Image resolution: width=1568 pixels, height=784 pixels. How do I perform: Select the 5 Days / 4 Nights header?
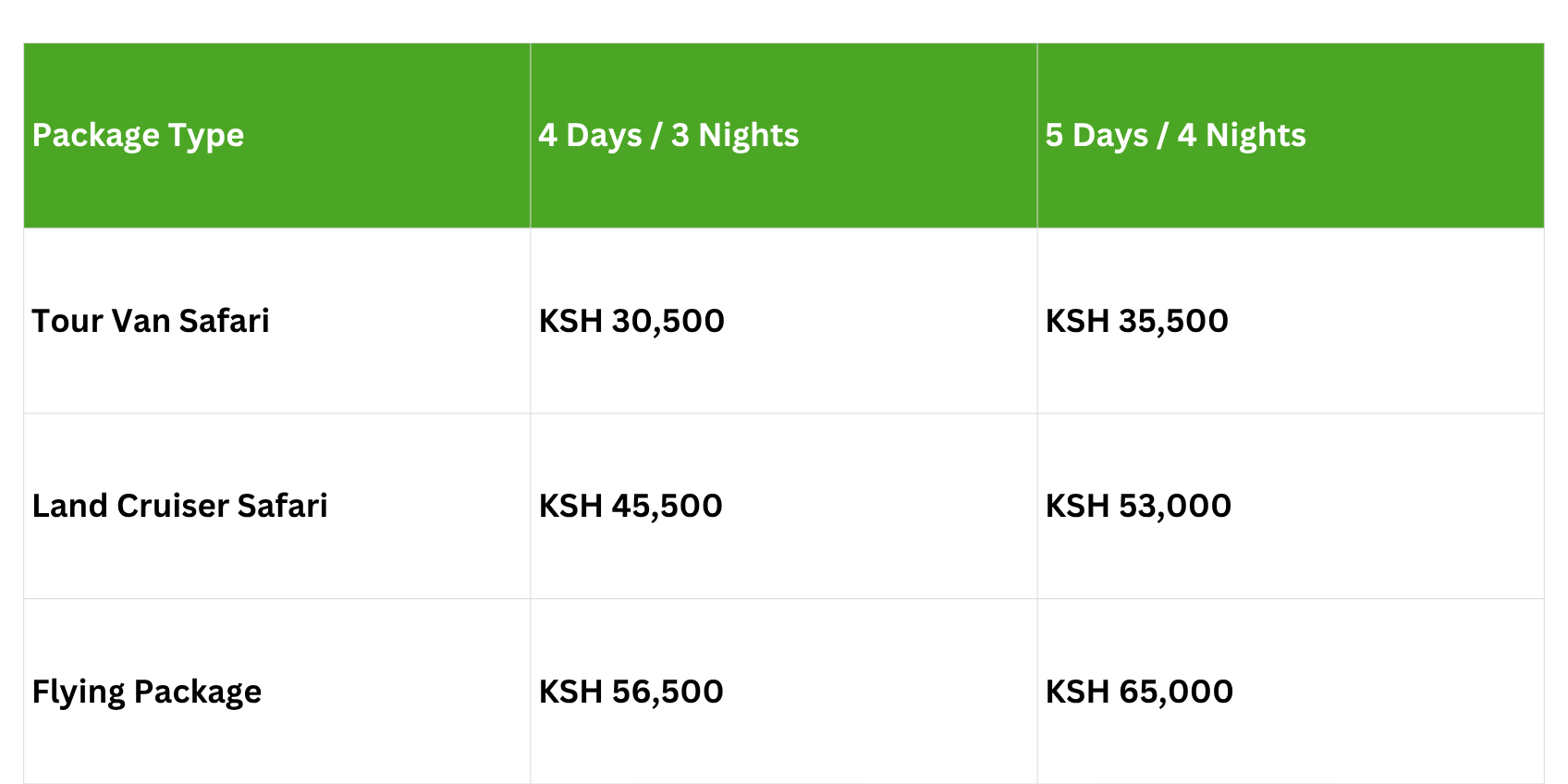(x=1175, y=135)
